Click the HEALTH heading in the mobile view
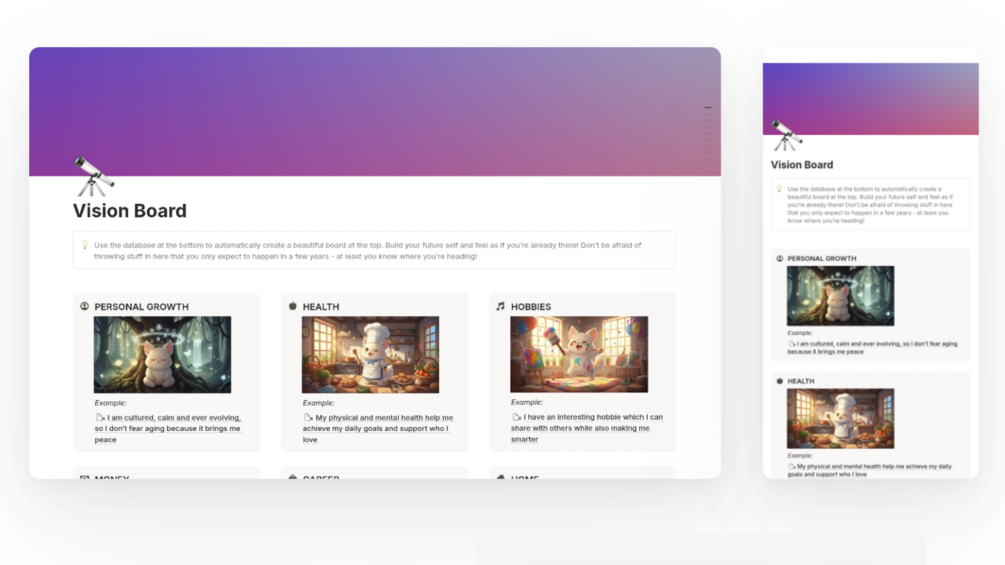Screen dimensions: 1005x565 coord(801,381)
